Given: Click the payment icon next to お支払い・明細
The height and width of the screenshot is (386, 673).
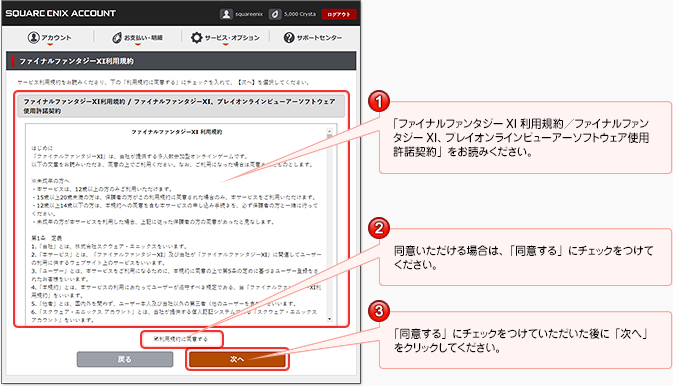Looking at the screenshot, I should (117, 38).
